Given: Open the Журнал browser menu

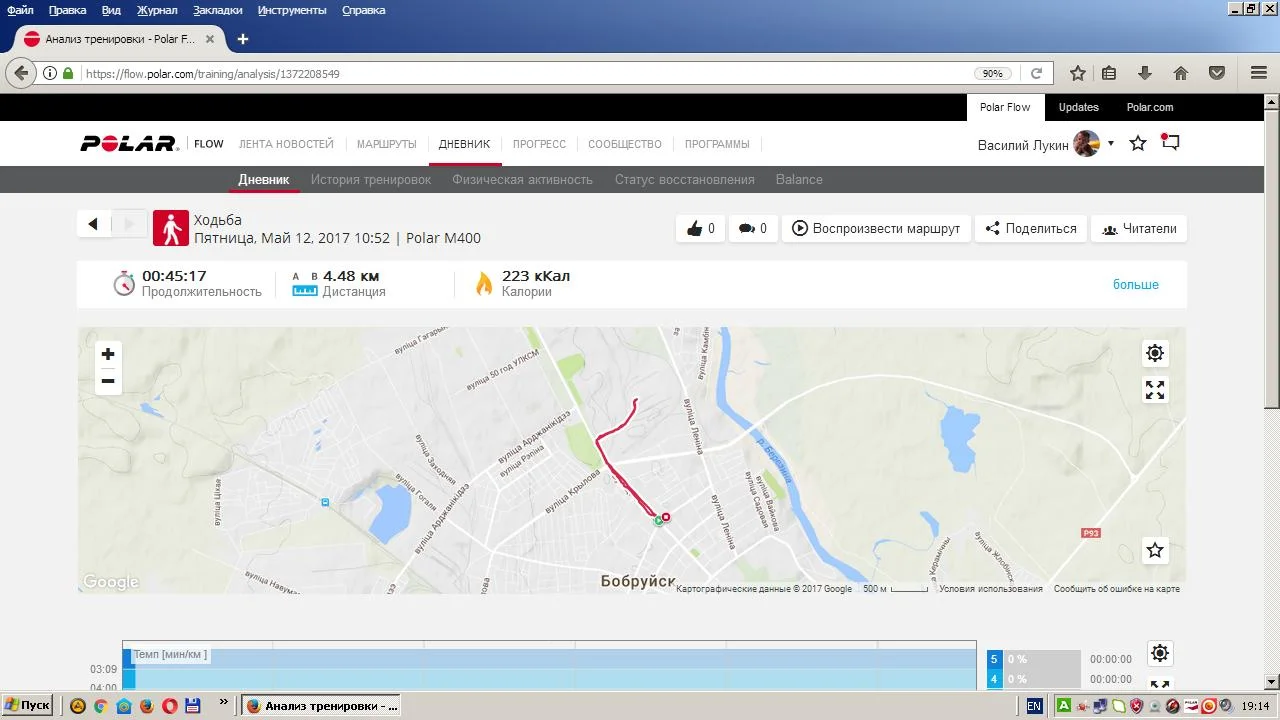Looking at the screenshot, I should 155,10.
